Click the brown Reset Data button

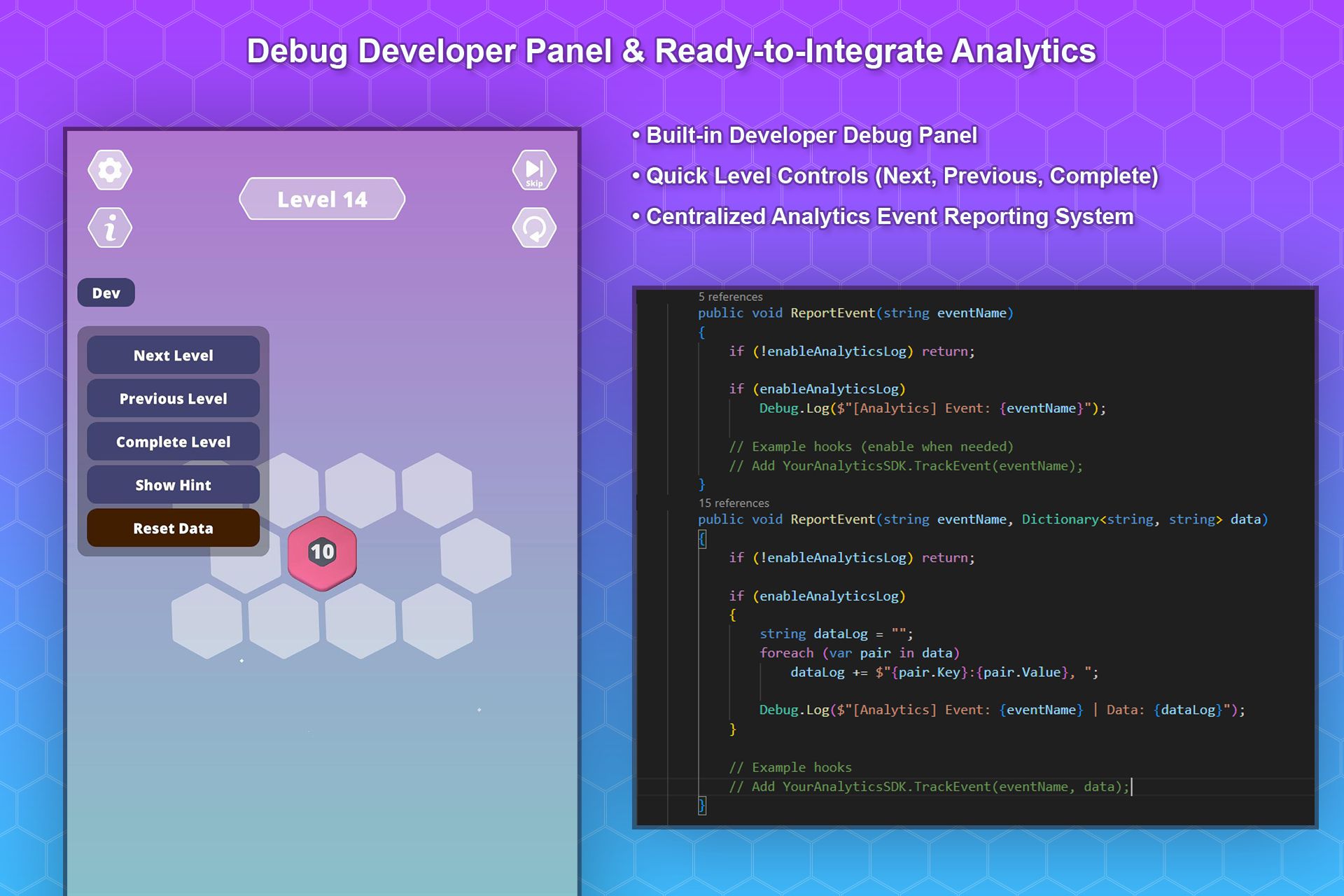tap(173, 528)
